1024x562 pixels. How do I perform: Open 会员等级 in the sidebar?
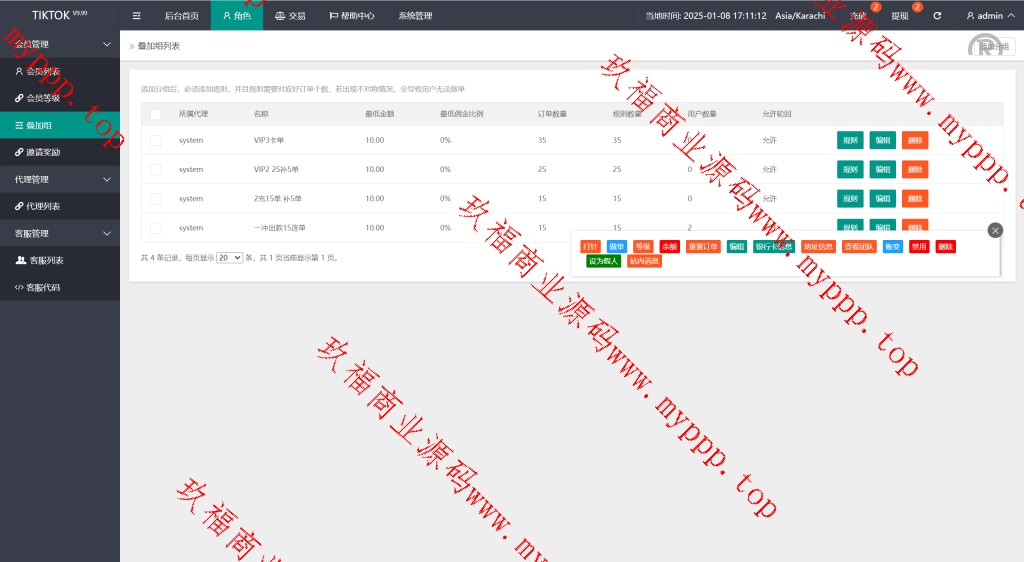click(x=43, y=98)
